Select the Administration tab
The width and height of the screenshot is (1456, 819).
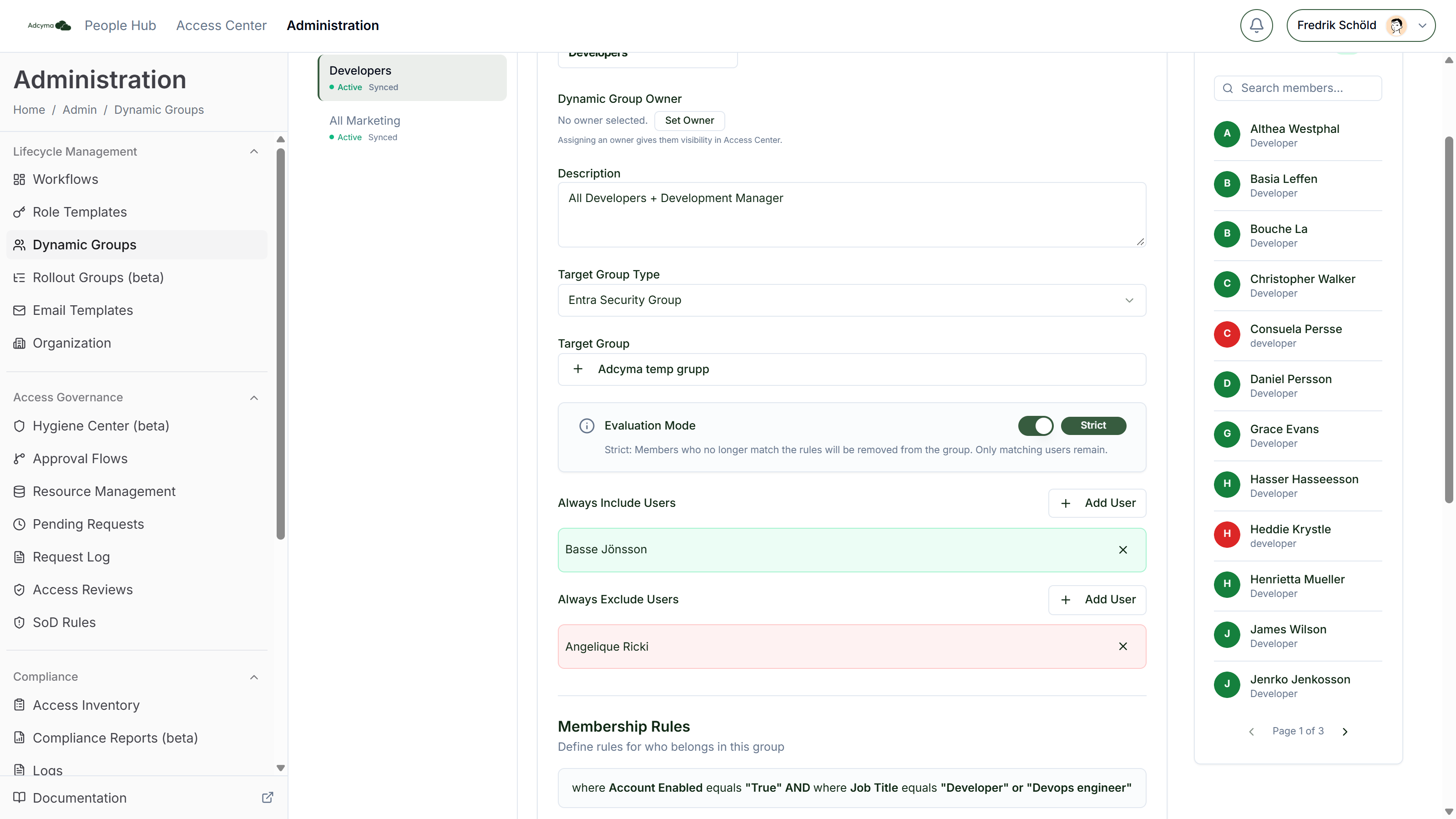point(332,25)
